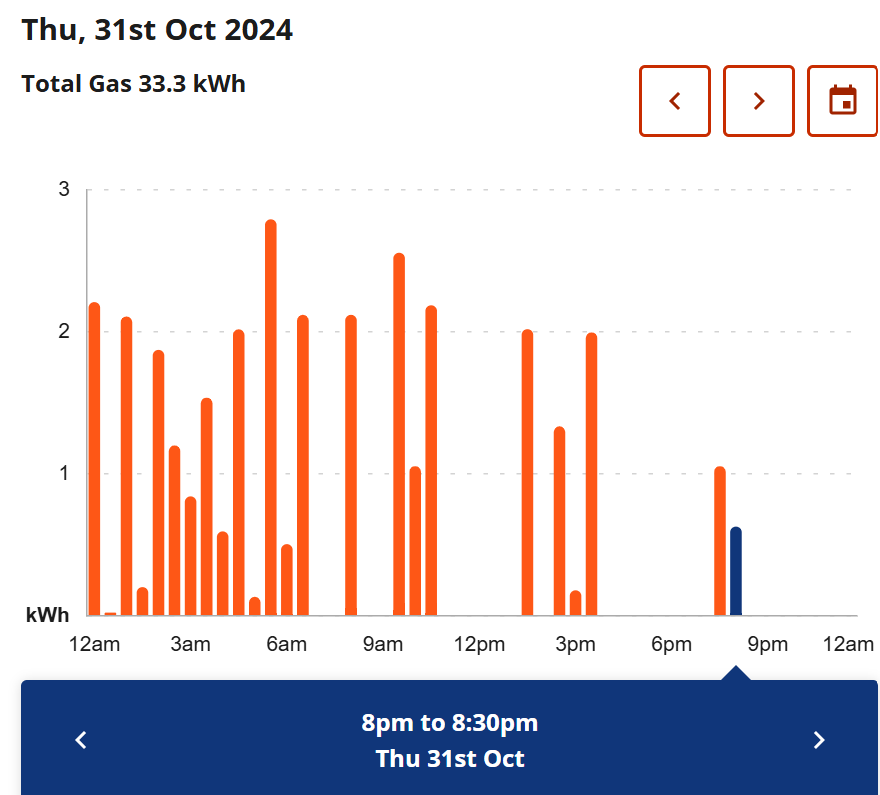Click the "Thu, 31st Oct 2024" date heading
880x795 pixels.
point(157,30)
